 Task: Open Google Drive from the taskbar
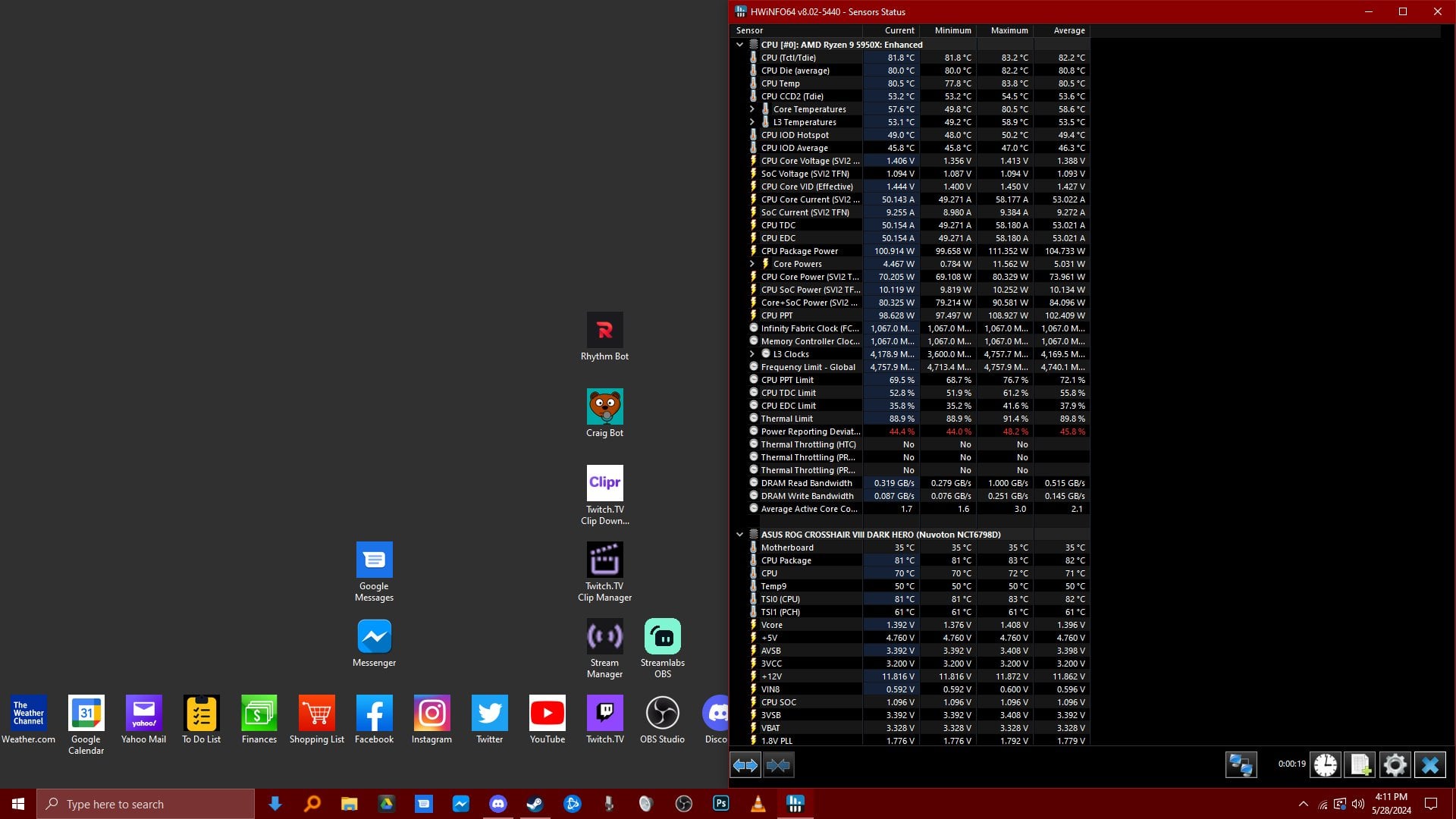tap(386, 804)
